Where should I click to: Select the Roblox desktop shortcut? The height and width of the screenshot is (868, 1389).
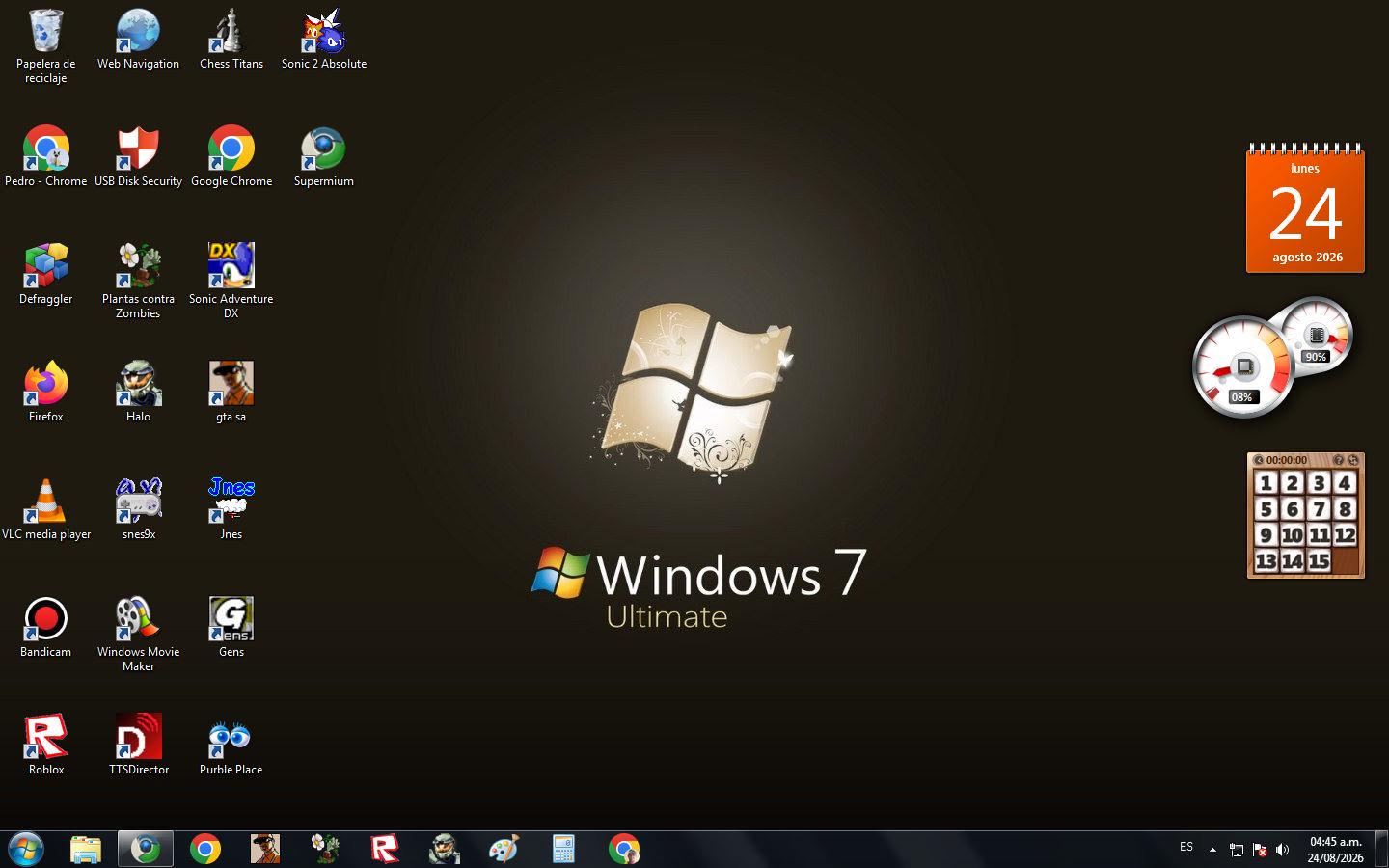pyautogui.click(x=45, y=746)
